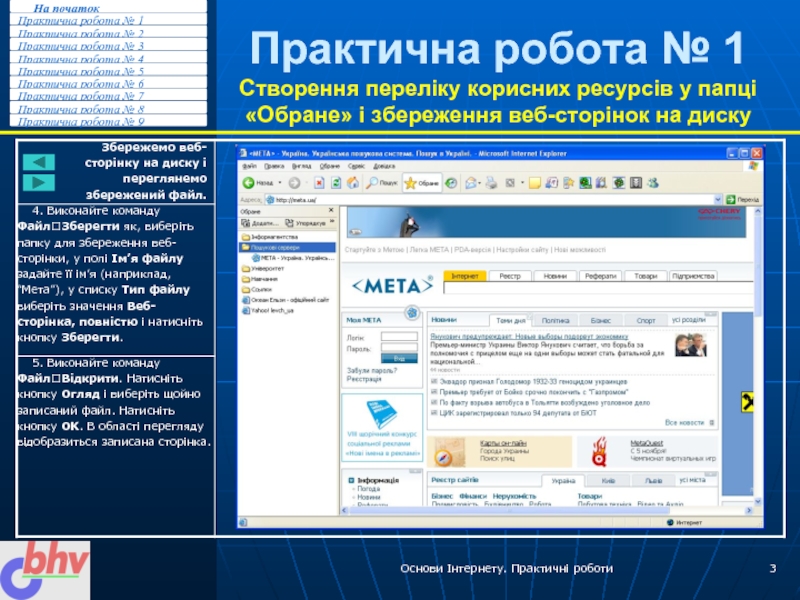800x600 pixels.
Task: Open Практична робота № 9 link
Action: (81, 121)
